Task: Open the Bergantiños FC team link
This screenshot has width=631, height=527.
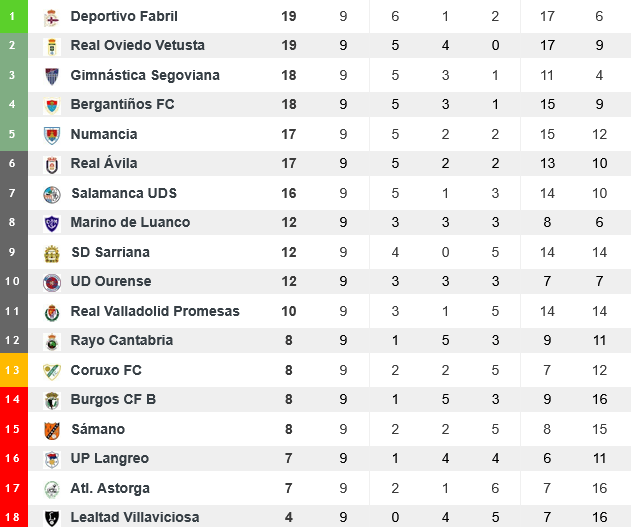Action: [x=122, y=105]
